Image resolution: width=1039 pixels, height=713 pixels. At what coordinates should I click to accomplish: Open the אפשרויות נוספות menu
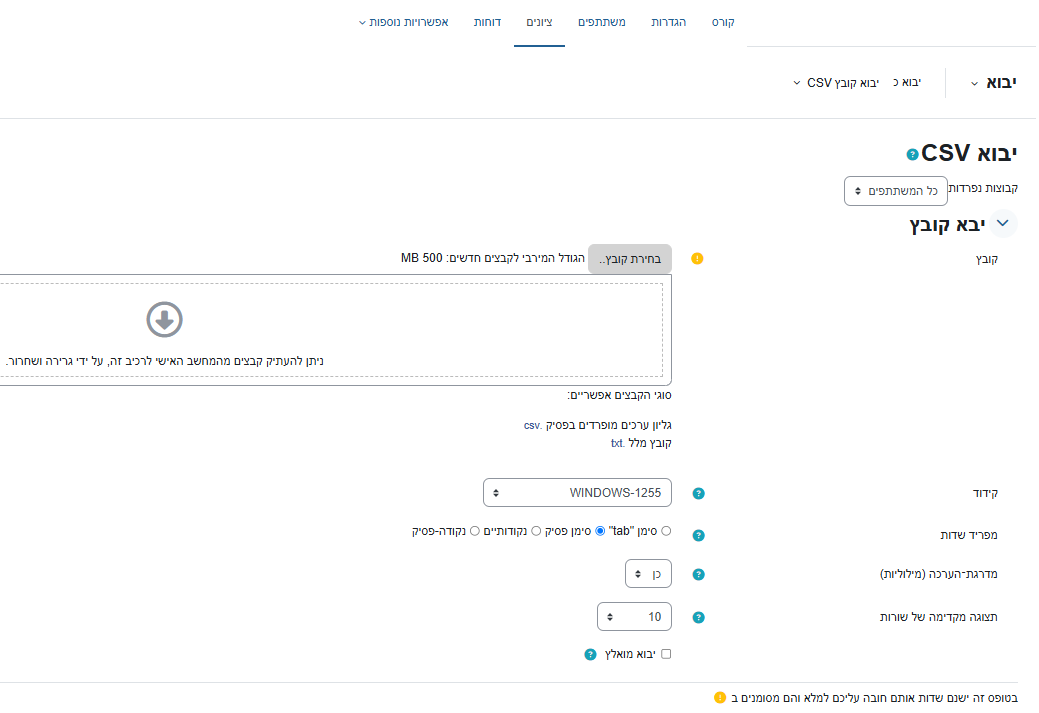click(x=403, y=22)
